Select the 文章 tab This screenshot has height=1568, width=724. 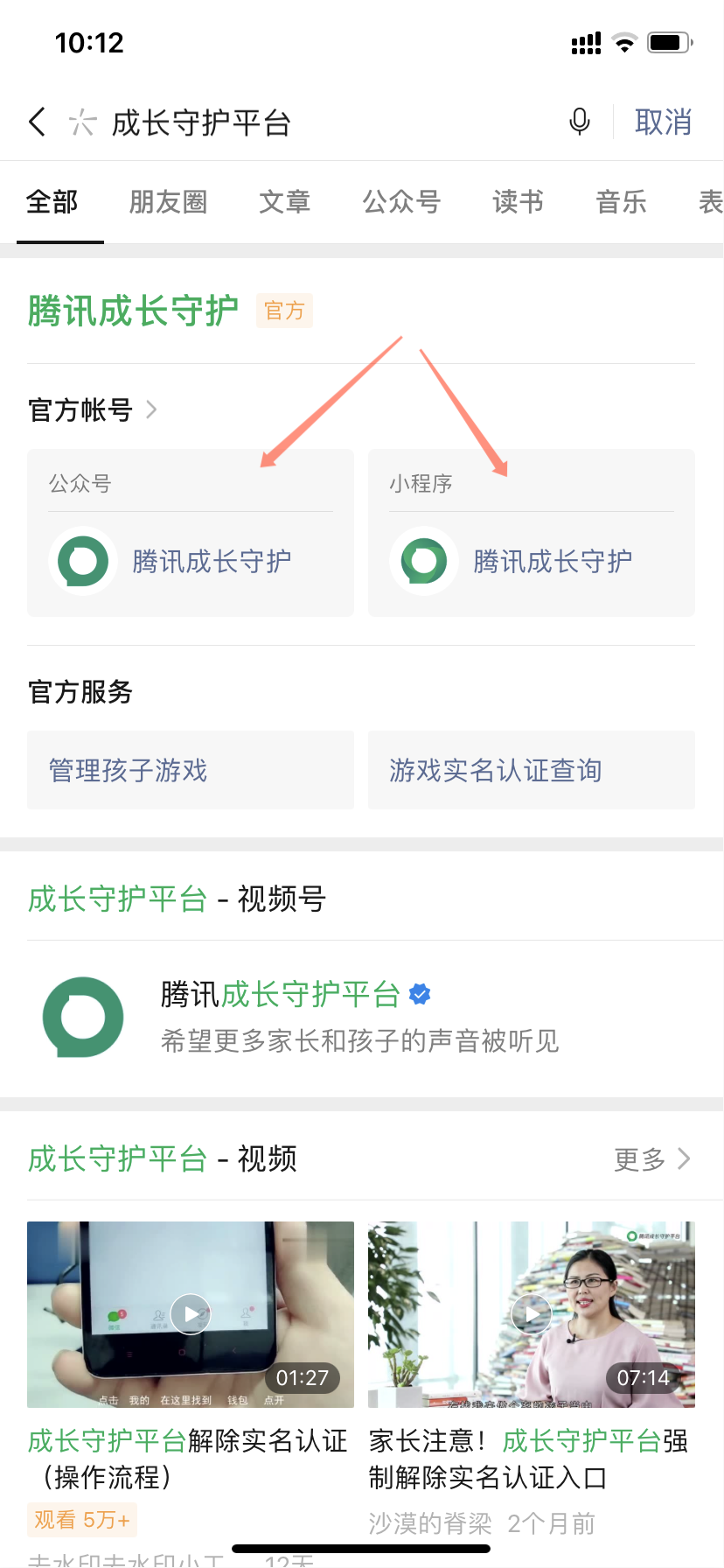(x=284, y=202)
